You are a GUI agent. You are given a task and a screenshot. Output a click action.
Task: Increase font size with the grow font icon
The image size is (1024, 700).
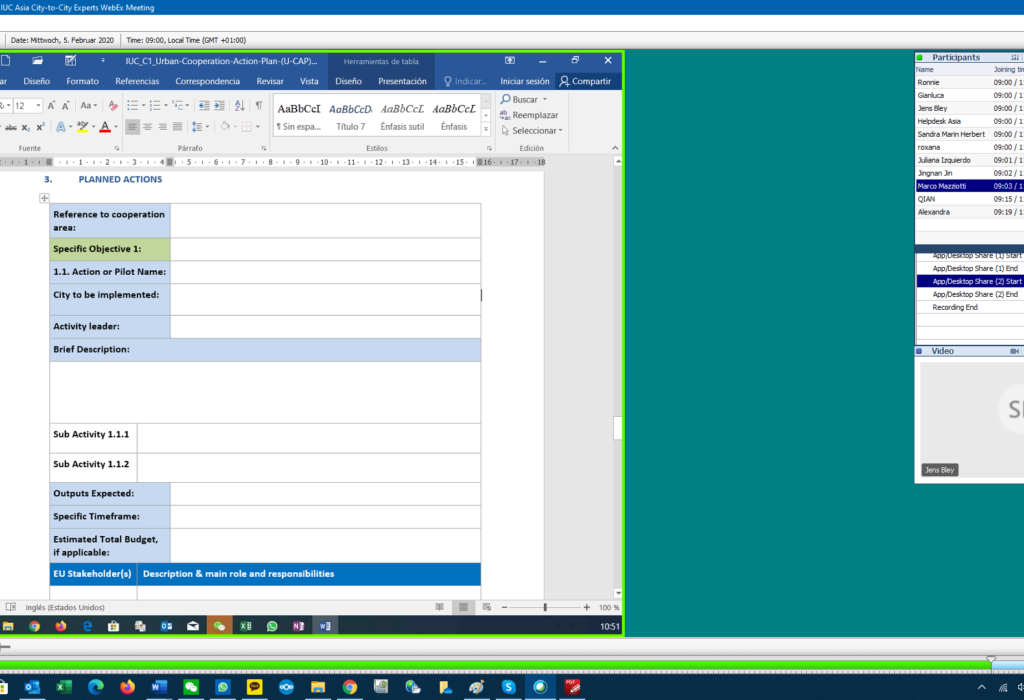pyautogui.click(x=52, y=105)
